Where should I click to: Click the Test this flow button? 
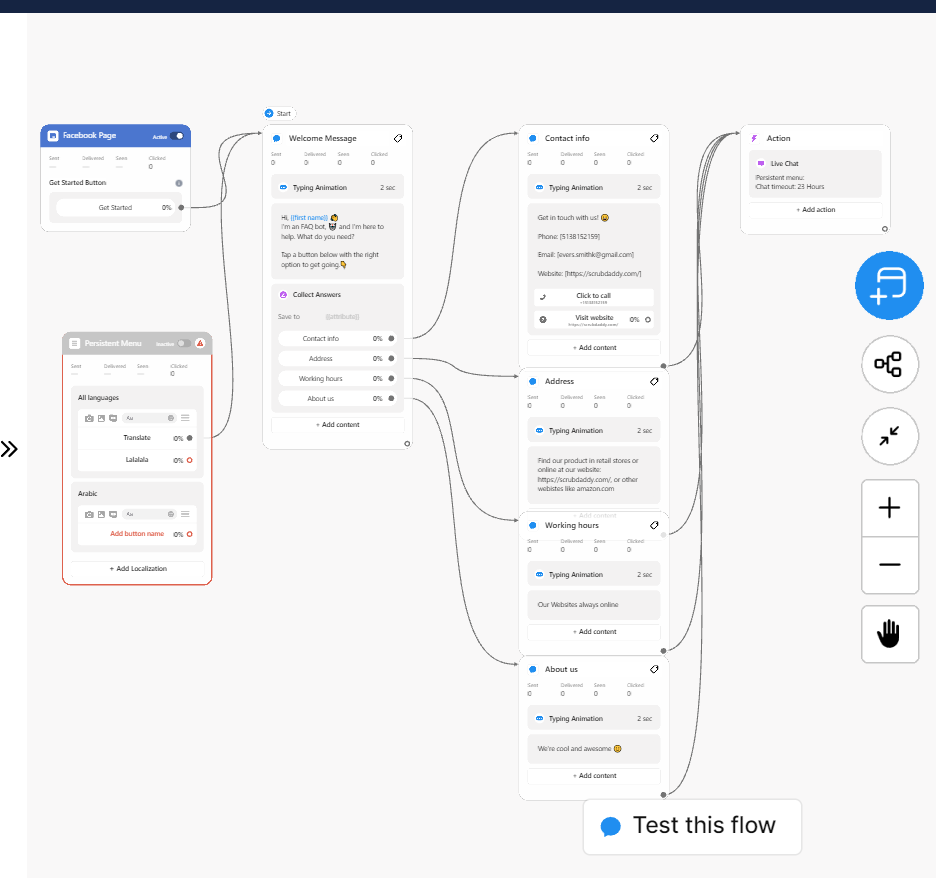point(692,826)
